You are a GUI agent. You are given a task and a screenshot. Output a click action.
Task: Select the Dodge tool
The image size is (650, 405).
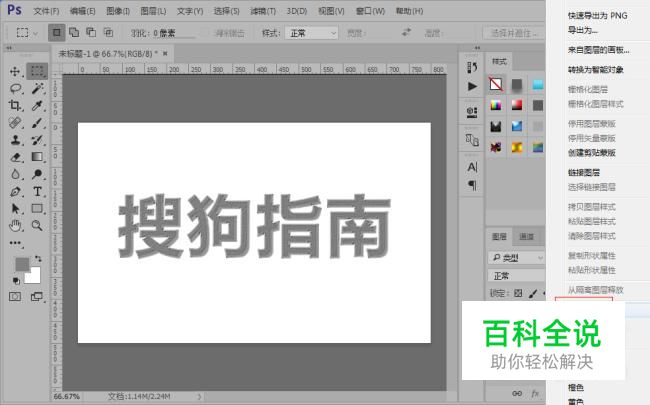point(37,174)
